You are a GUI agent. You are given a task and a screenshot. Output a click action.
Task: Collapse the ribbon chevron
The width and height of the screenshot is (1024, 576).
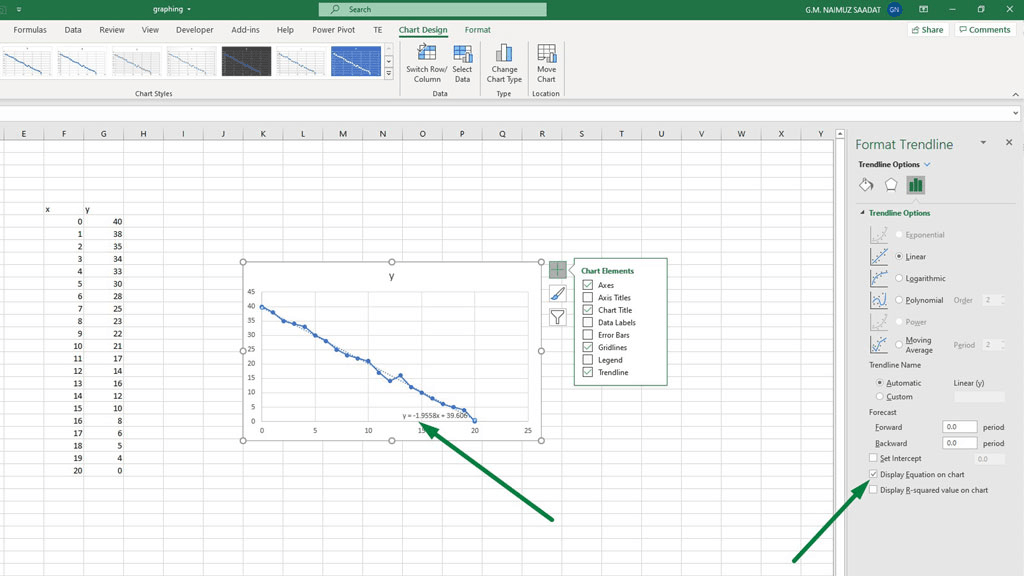(1016, 95)
